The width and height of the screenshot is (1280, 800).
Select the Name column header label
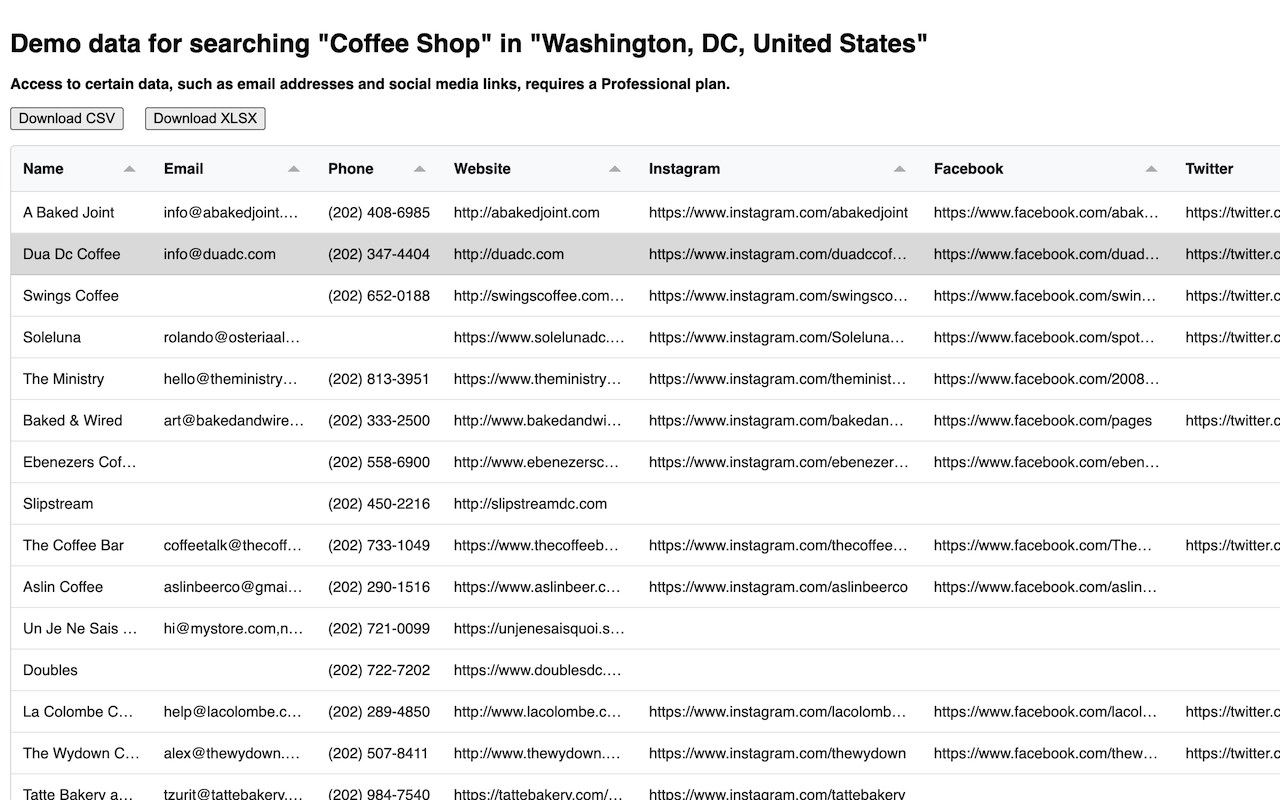43,169
